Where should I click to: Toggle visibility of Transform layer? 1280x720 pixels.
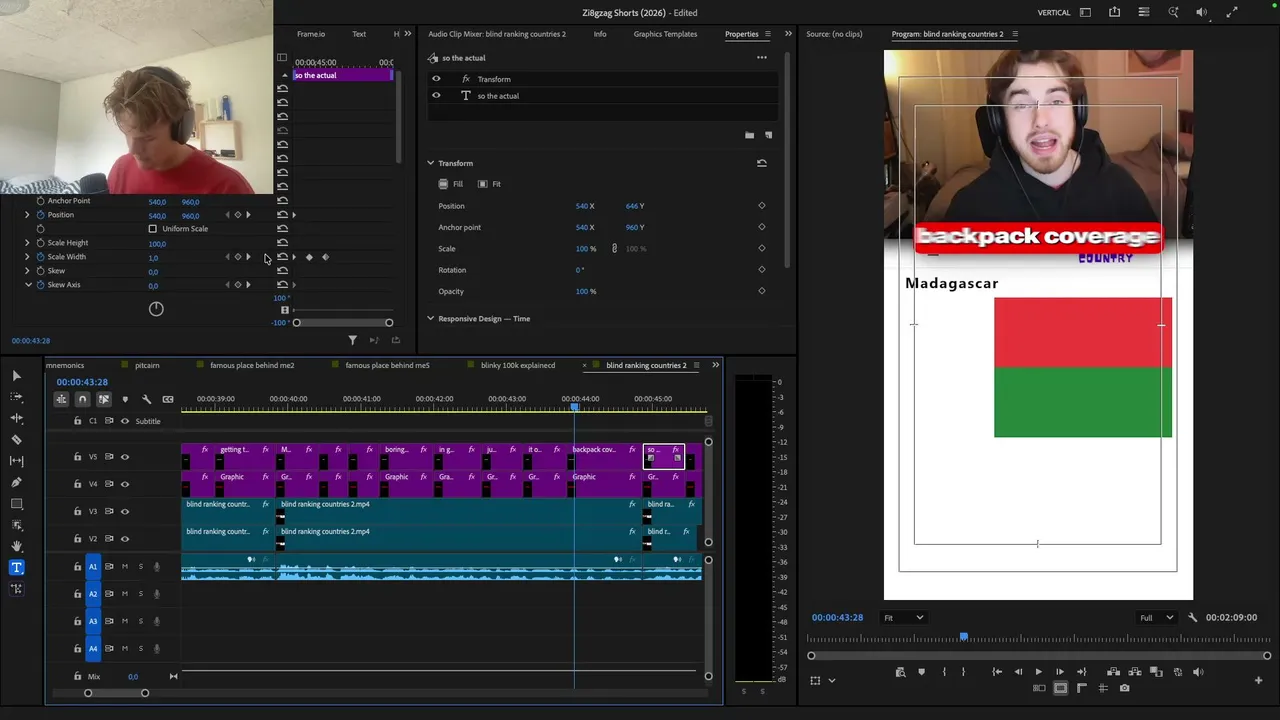pyautogui.click(x=436, y=79)
